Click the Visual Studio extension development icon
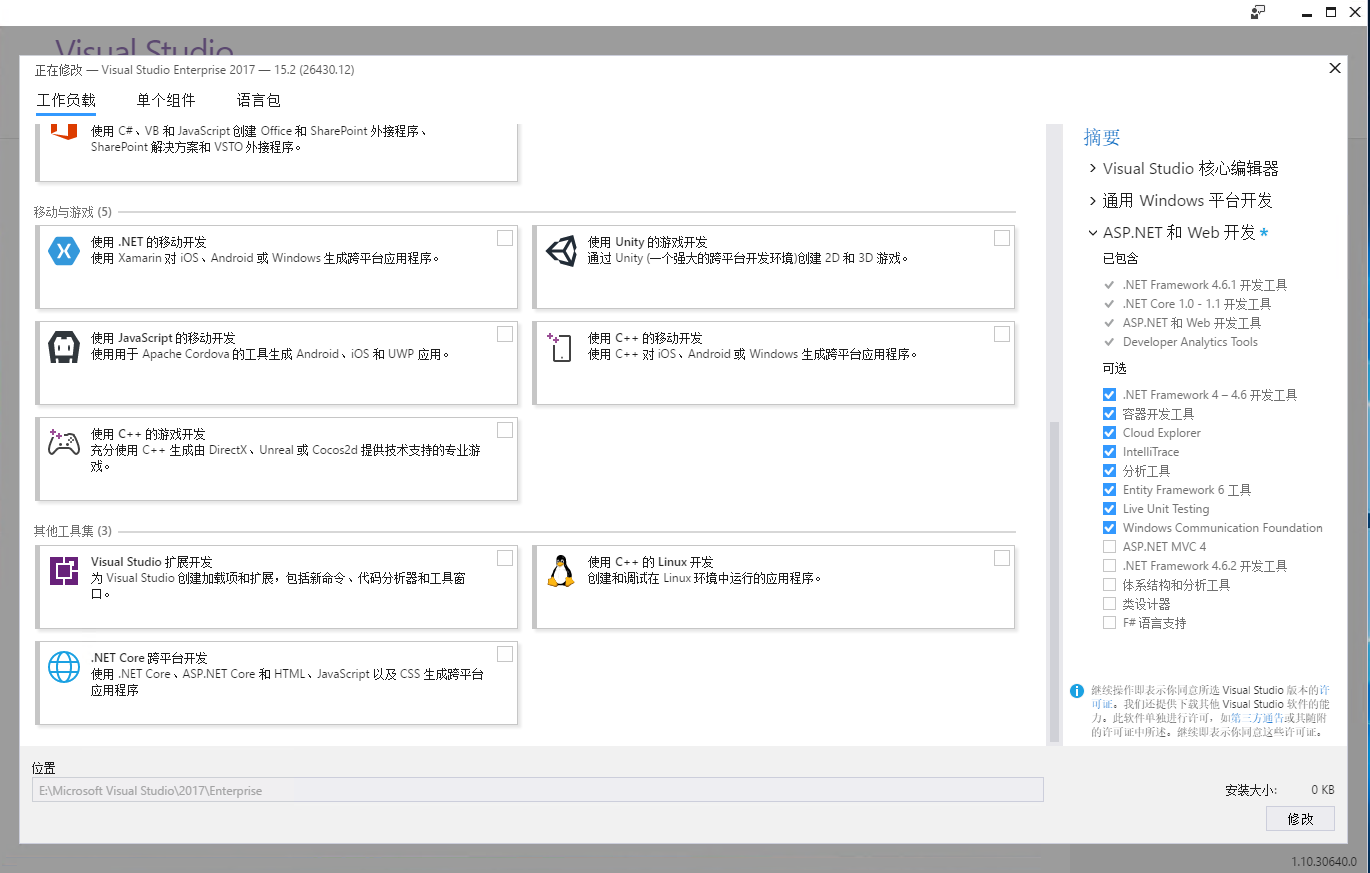Screen dimensions: 1370x873 click(x=63, y=570)
